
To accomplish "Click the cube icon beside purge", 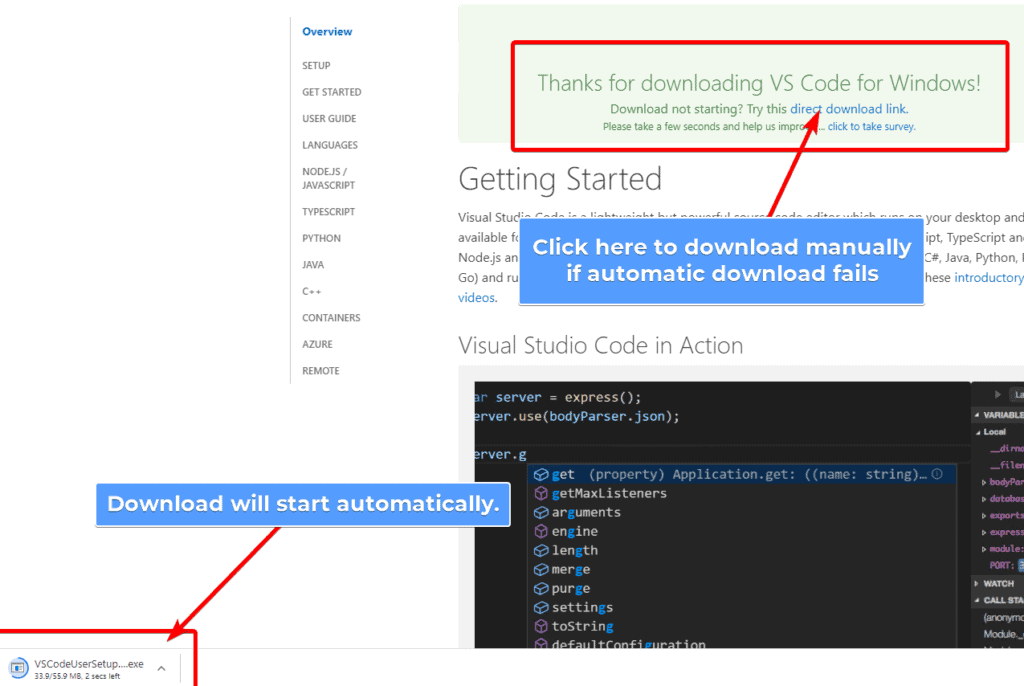I will click(x=541, y=588).
